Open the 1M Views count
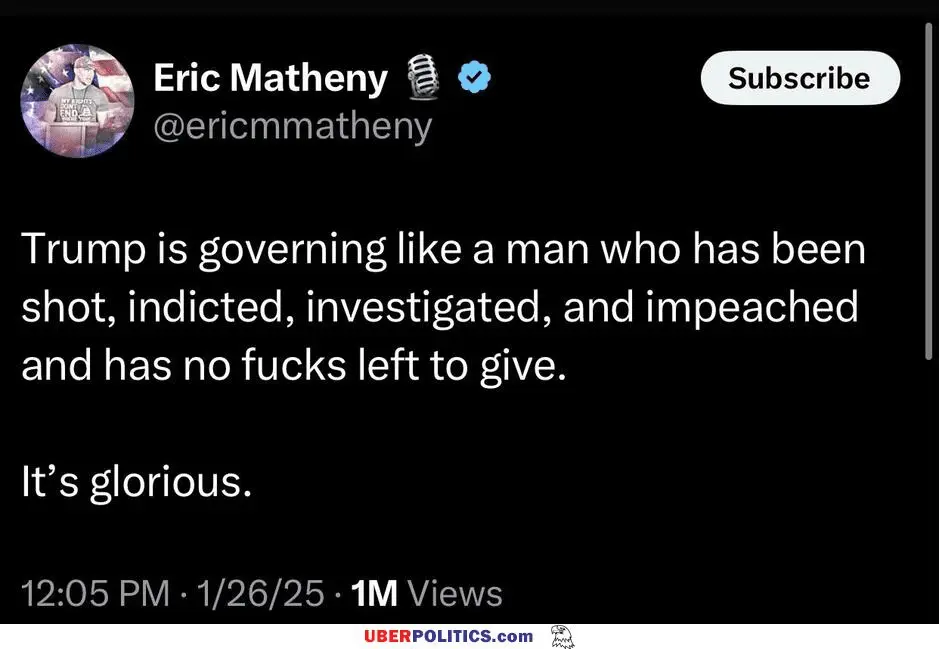The image size is (940, 649). [428, 594]
